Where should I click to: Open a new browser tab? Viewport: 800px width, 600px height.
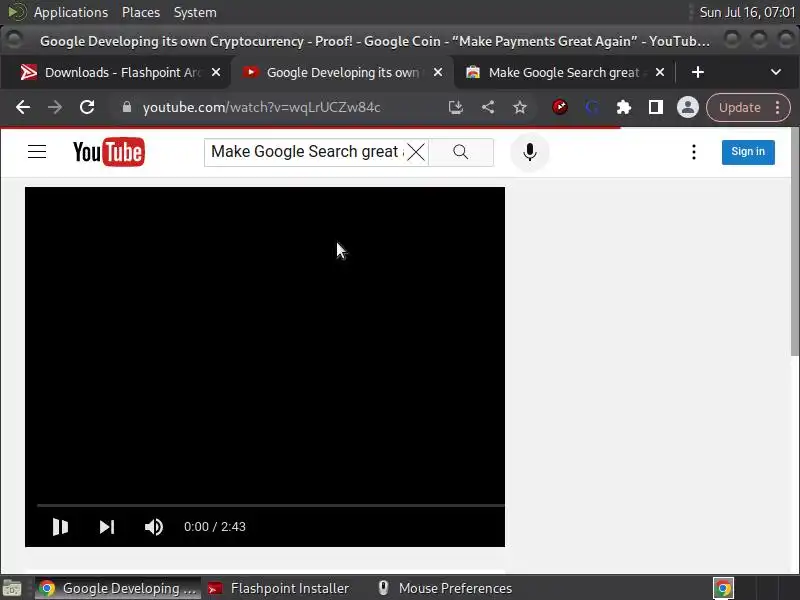tap(697, 72)
